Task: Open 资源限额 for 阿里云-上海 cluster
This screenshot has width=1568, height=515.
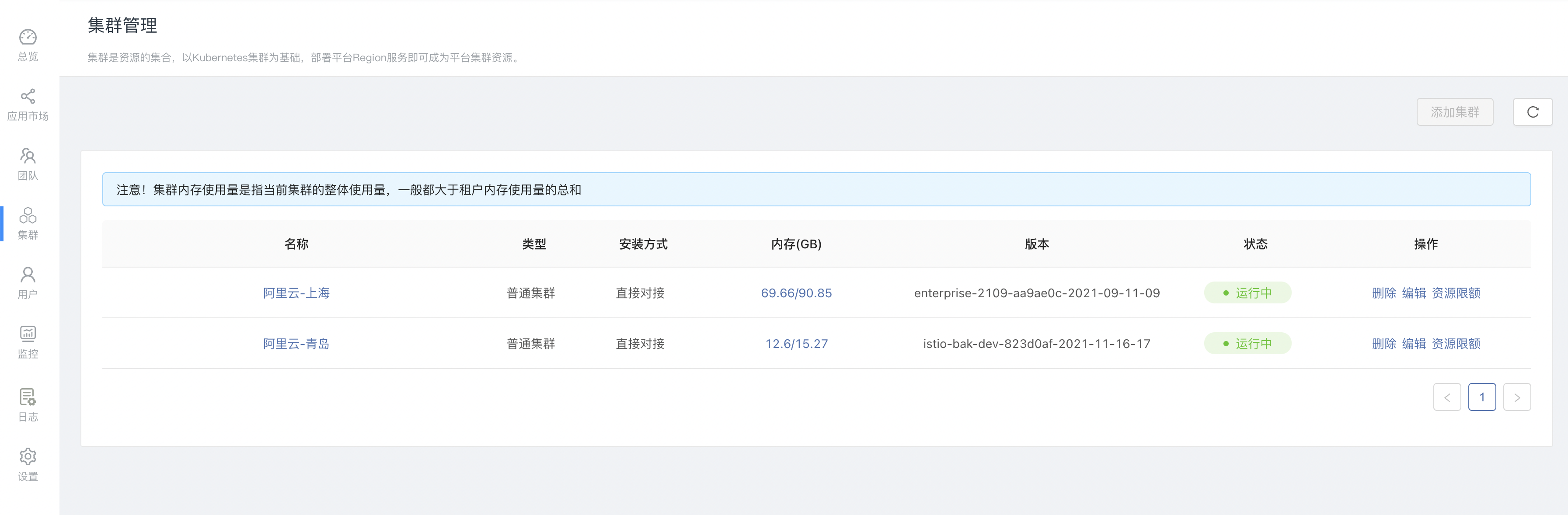Action: point(1455,293)
